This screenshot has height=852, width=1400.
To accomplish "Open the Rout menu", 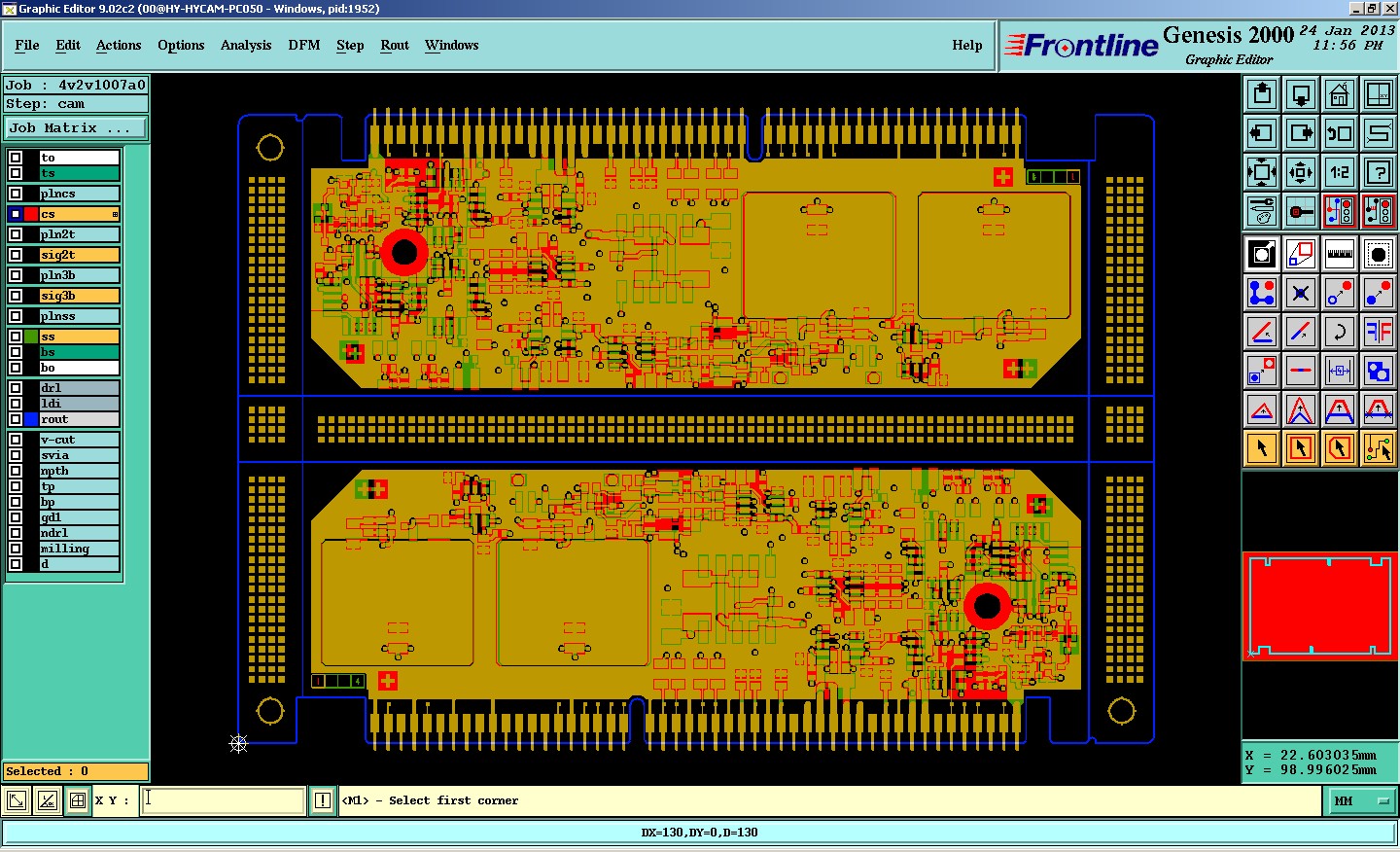I will (395, 45).
